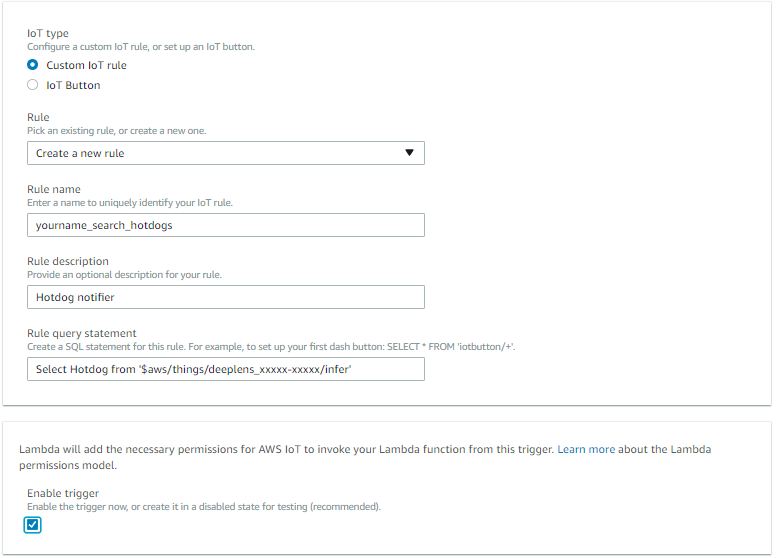
Task: Click the 'Rule query statement' field label
Action: point(82,333)
